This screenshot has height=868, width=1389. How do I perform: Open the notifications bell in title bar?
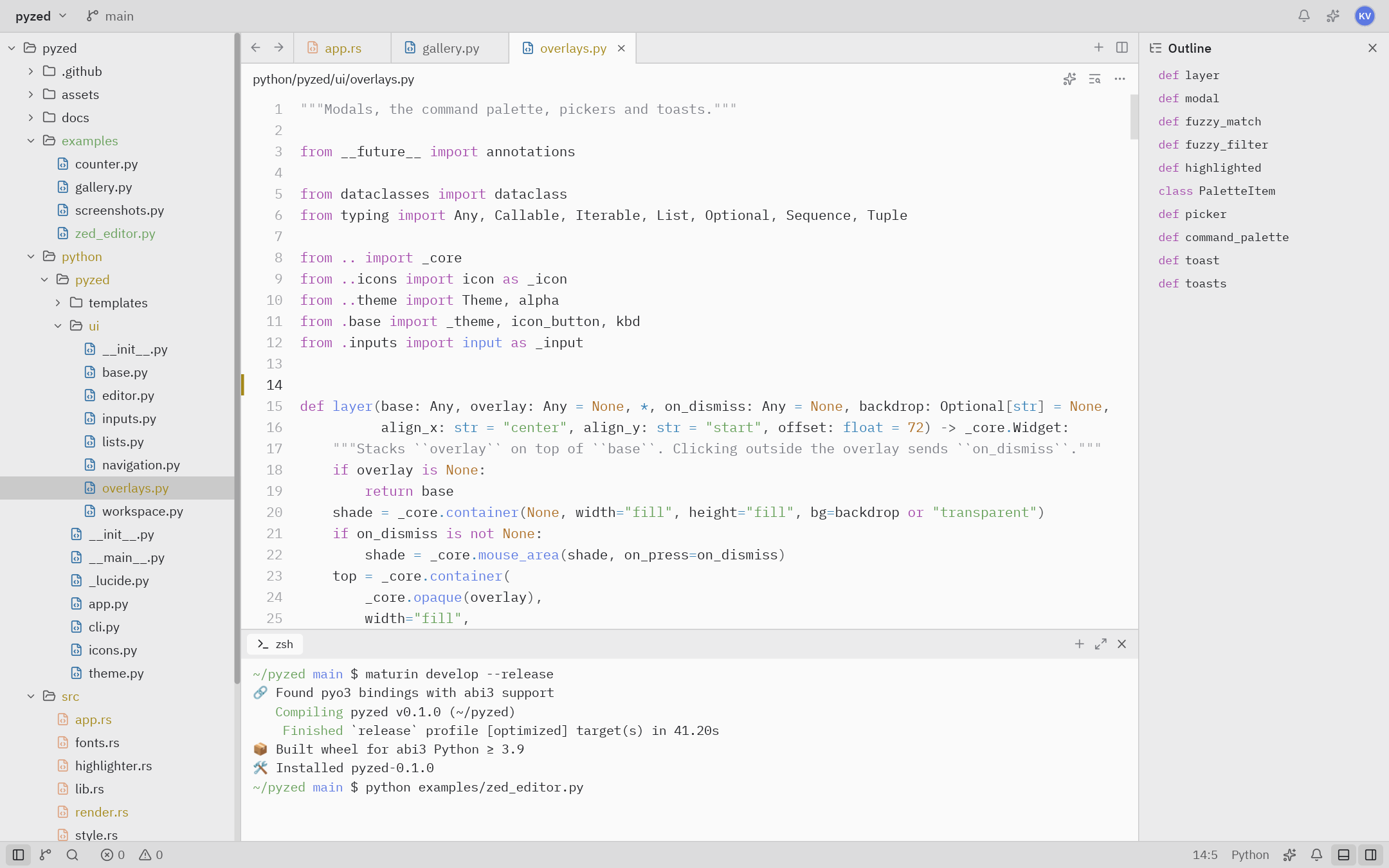1303,16
